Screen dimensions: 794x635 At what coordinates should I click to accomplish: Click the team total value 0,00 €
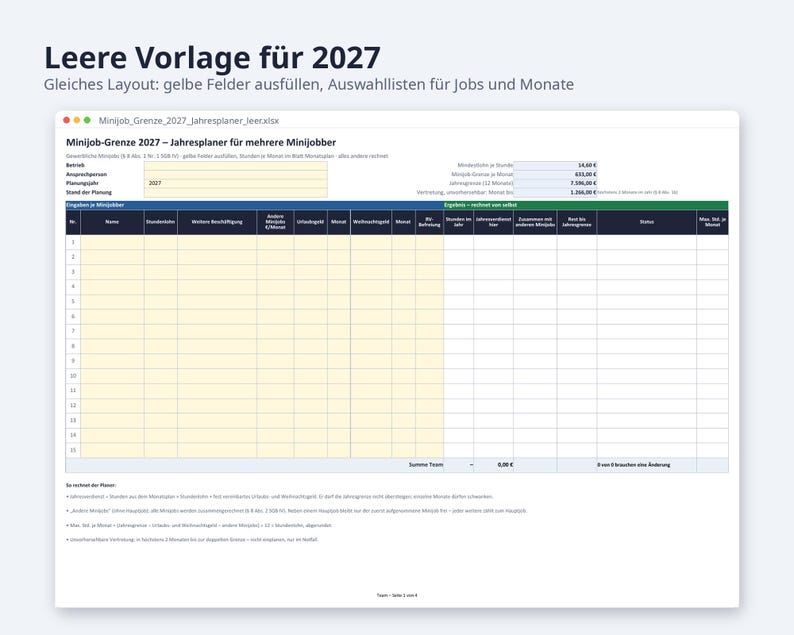coord(493,465)
